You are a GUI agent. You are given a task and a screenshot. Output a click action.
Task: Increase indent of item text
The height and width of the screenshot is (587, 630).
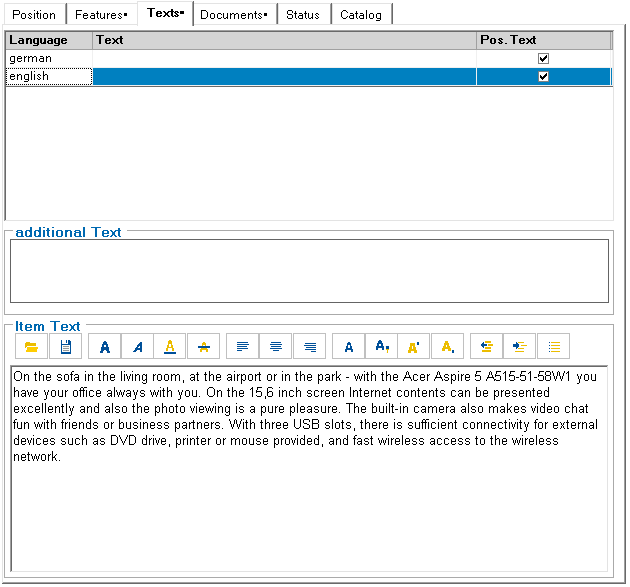520,346
